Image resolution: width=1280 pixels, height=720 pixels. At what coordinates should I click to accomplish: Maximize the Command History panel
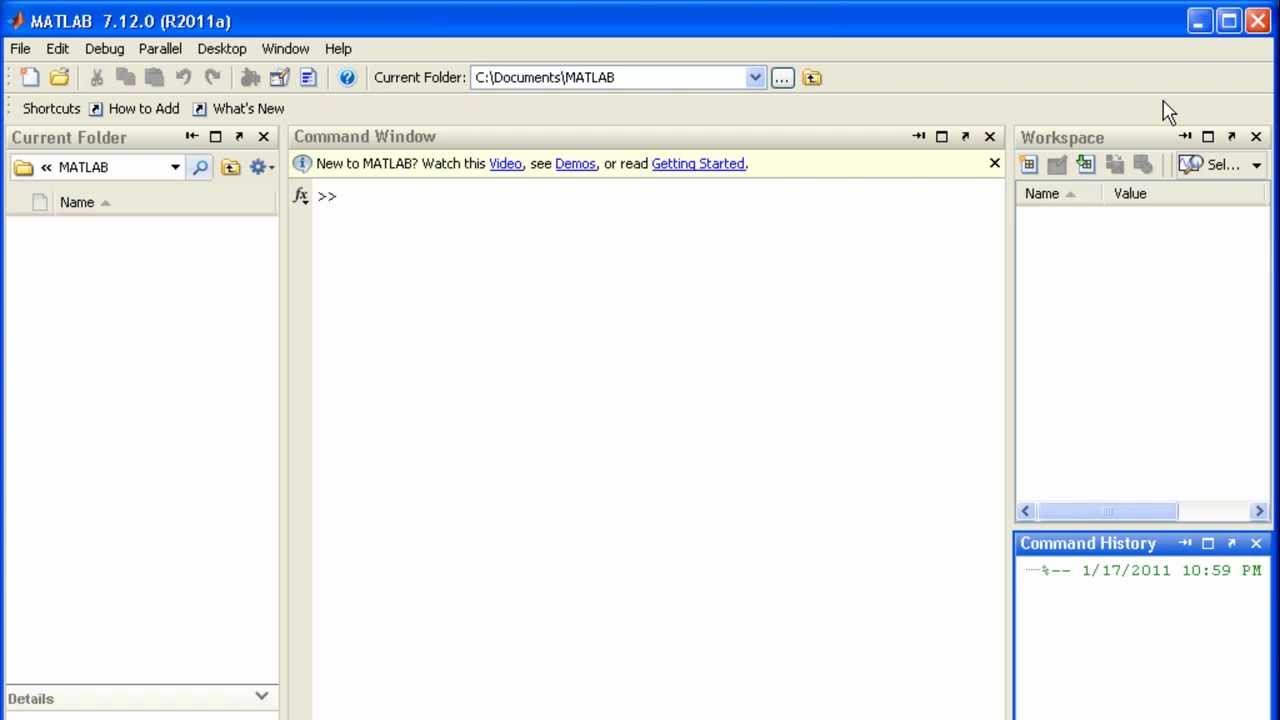[1208, 543]
